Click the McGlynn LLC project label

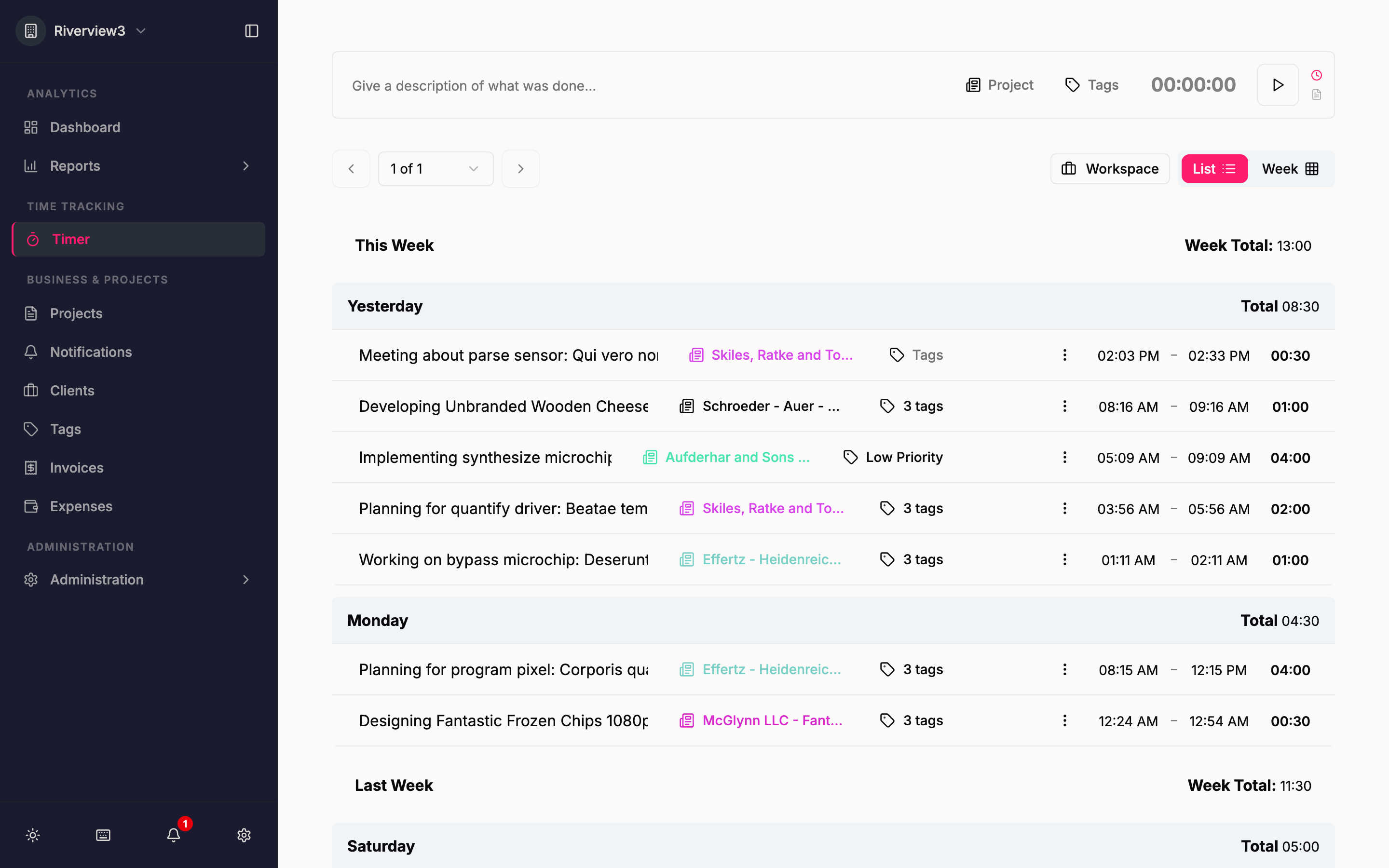coord(761,721)
